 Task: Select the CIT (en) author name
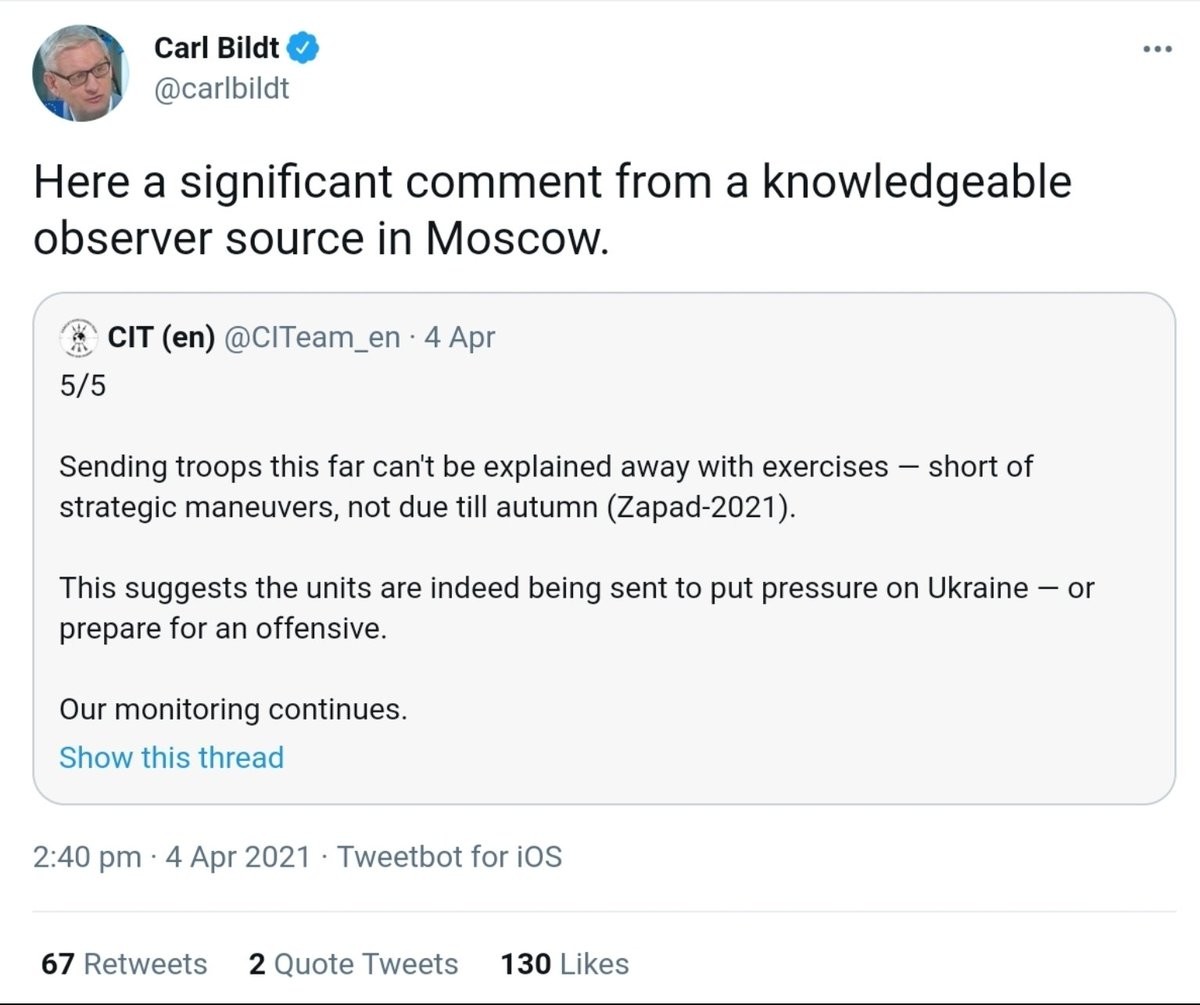pos(161,338)
